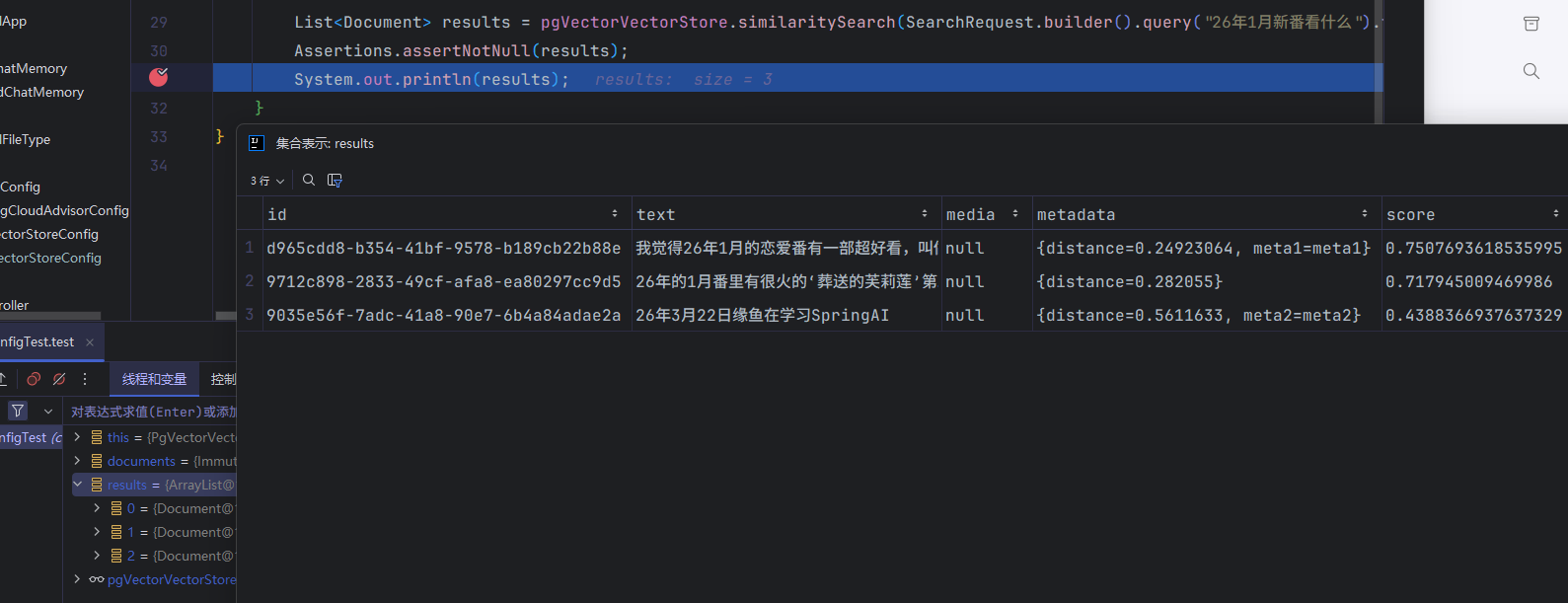Click the evaluate expression input field
Screen dimensions: 1568x603
[153, 412]
